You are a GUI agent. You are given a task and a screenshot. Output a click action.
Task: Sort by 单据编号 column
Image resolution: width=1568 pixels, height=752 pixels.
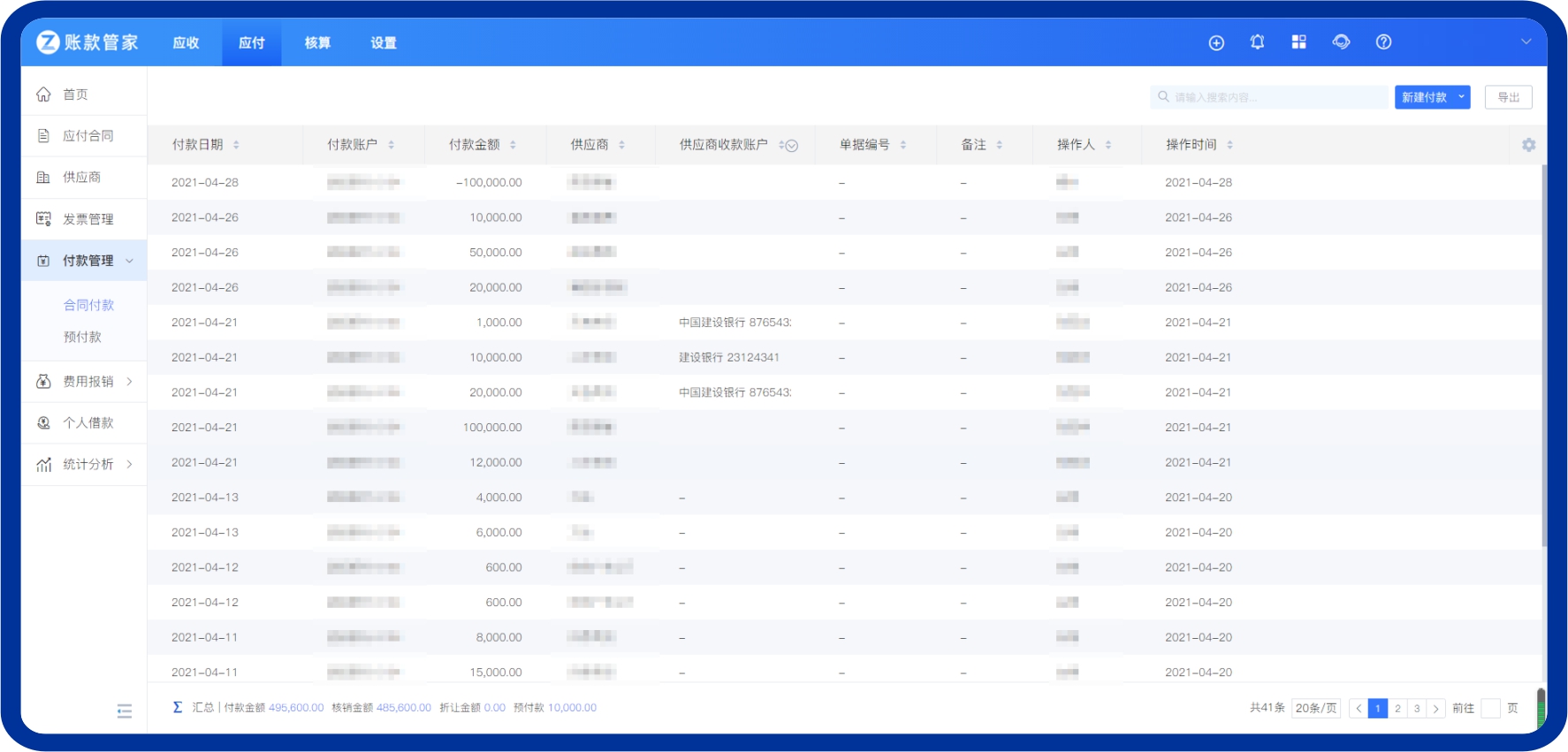[x=902, y=145]
